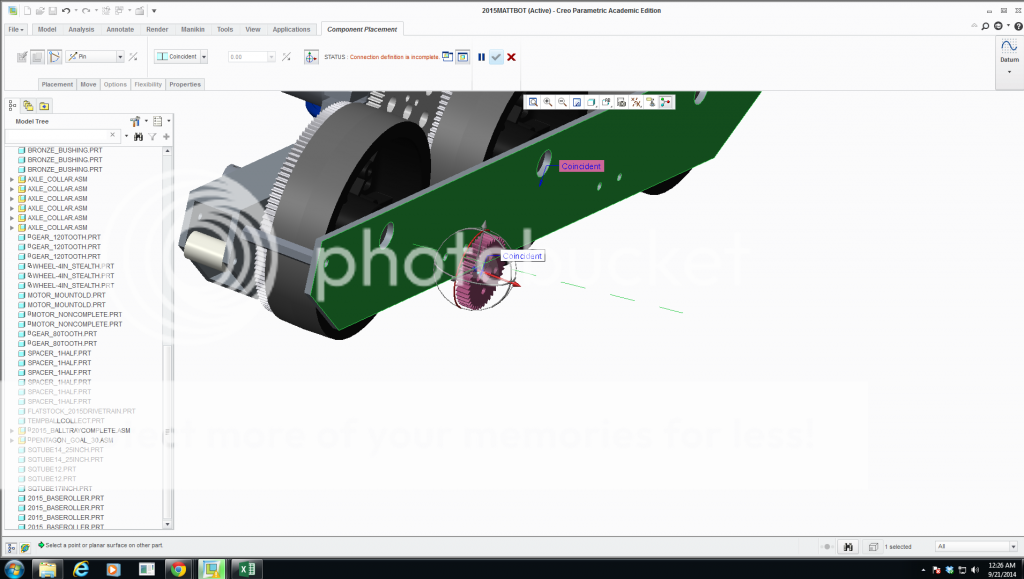The width and height of the screenshot is (1024, 579).
Task: Click the 3D Dragger icon in the graphics toolbar
Action: click(x=666, y=101)
